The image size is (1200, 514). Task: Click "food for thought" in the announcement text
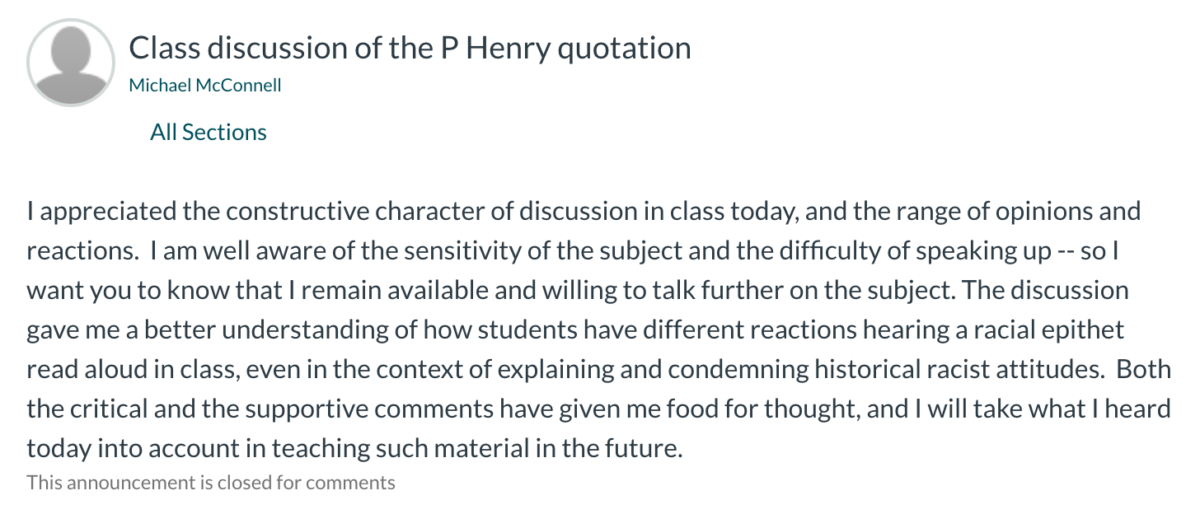(x=814, y=409)
